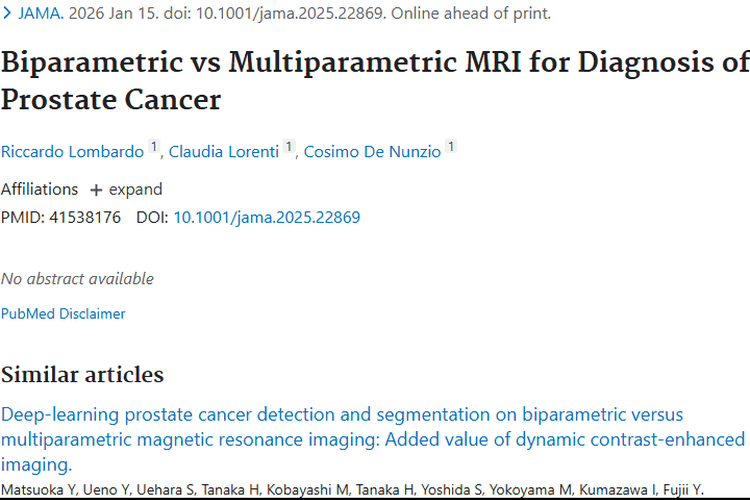Viewport: 750px width, 500px height.
Task: Click the expand label beside Affiliations
Action: pos(135,189)
